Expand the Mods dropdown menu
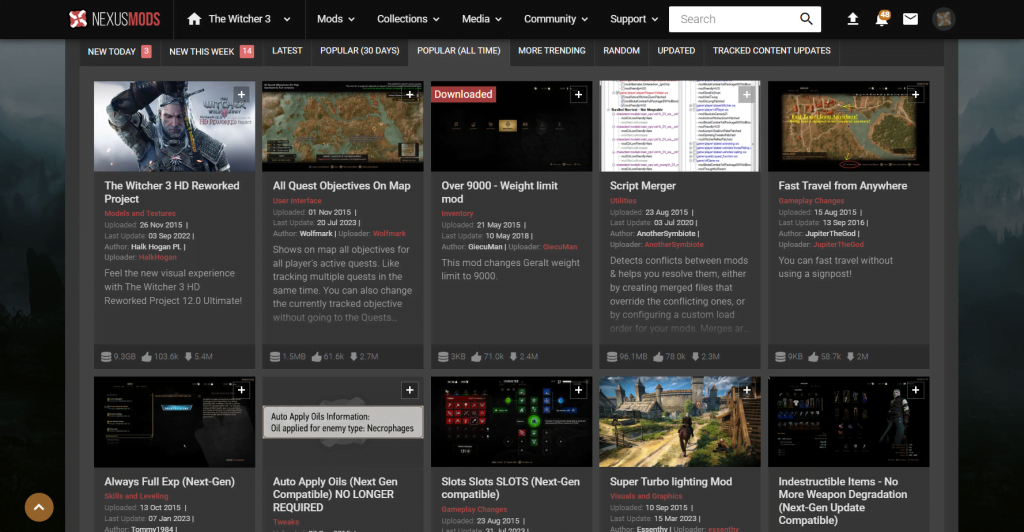 tap(335, 19)
